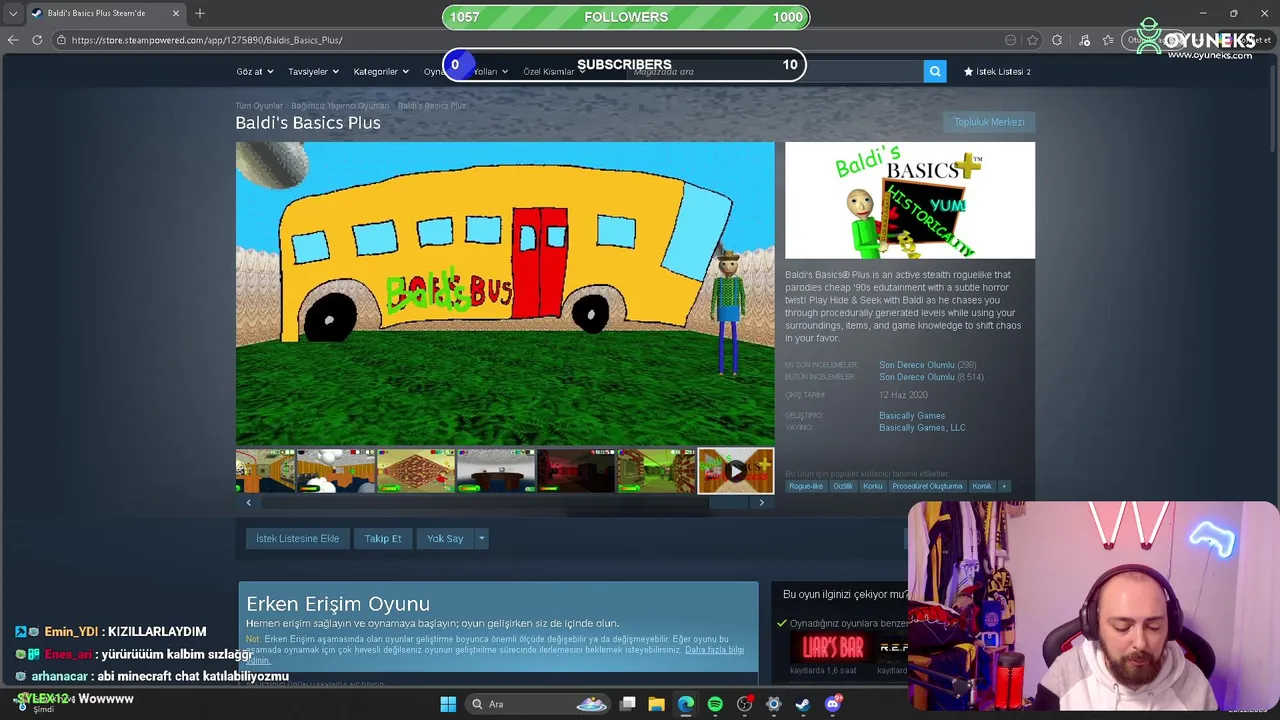Viewport: 1280px width, 720px height.
Task: Select the Gizlilik tag
Action: (843, 486)
